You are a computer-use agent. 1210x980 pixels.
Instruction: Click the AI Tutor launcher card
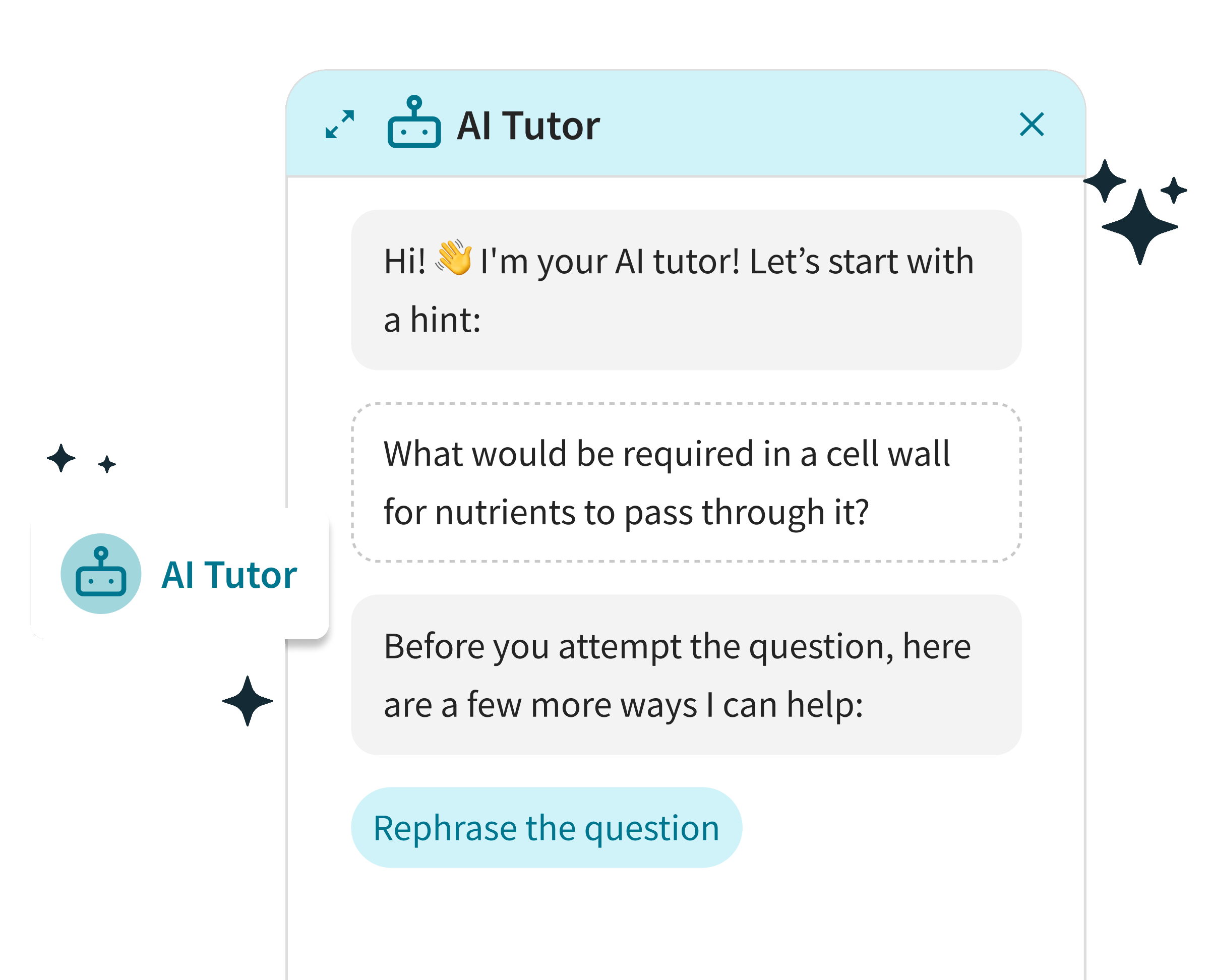[180, 574]
